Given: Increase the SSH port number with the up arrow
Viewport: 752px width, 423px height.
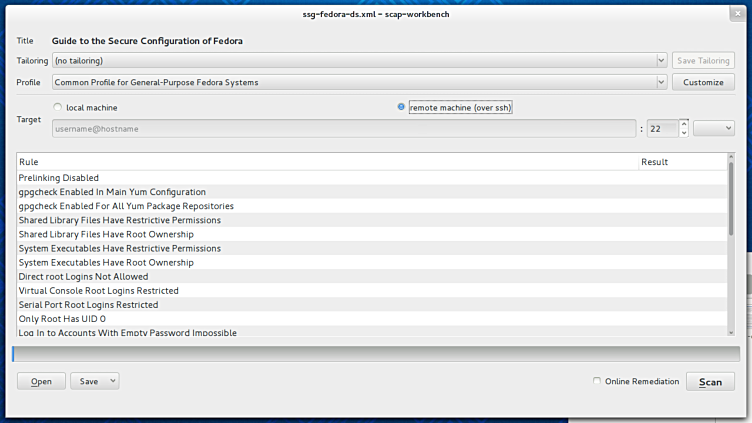Looking at the screenshot, I should [684, 124].
